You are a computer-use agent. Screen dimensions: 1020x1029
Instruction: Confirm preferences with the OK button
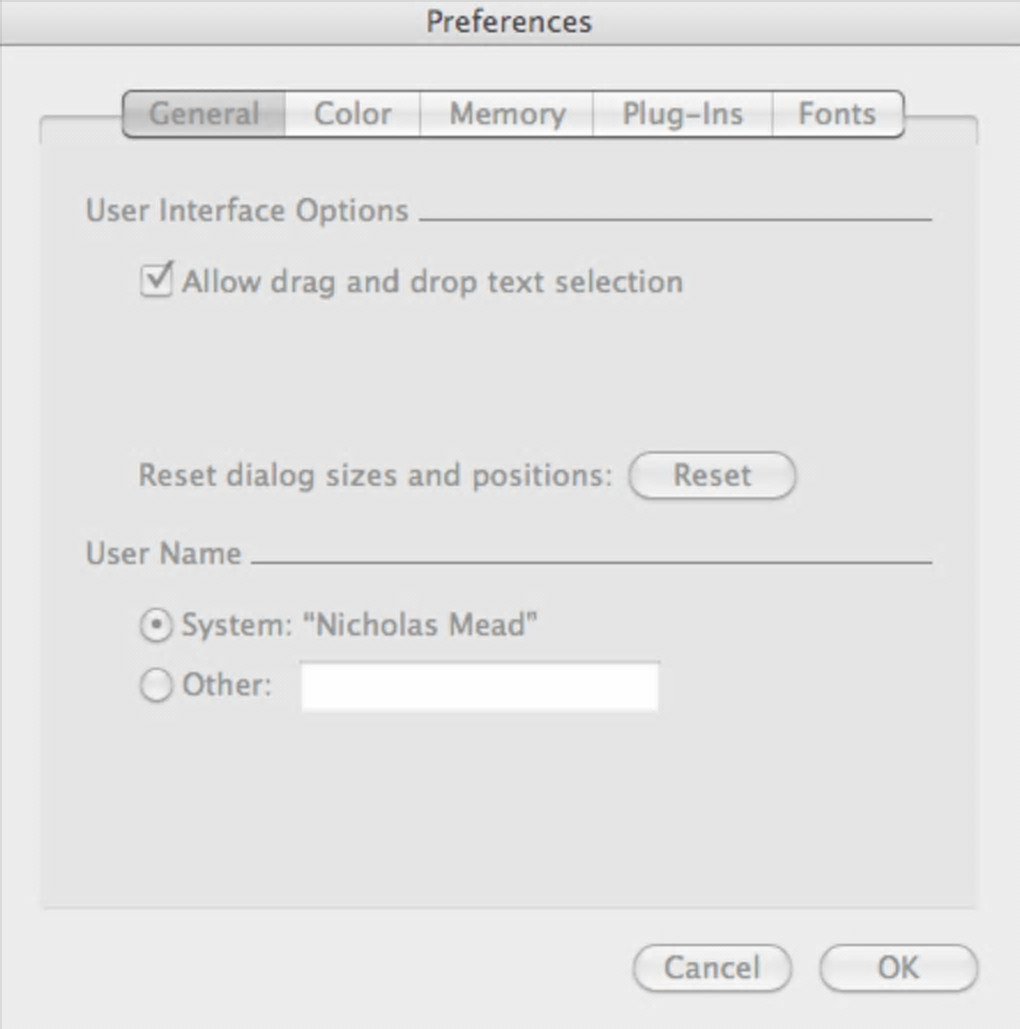click(897, 968)
